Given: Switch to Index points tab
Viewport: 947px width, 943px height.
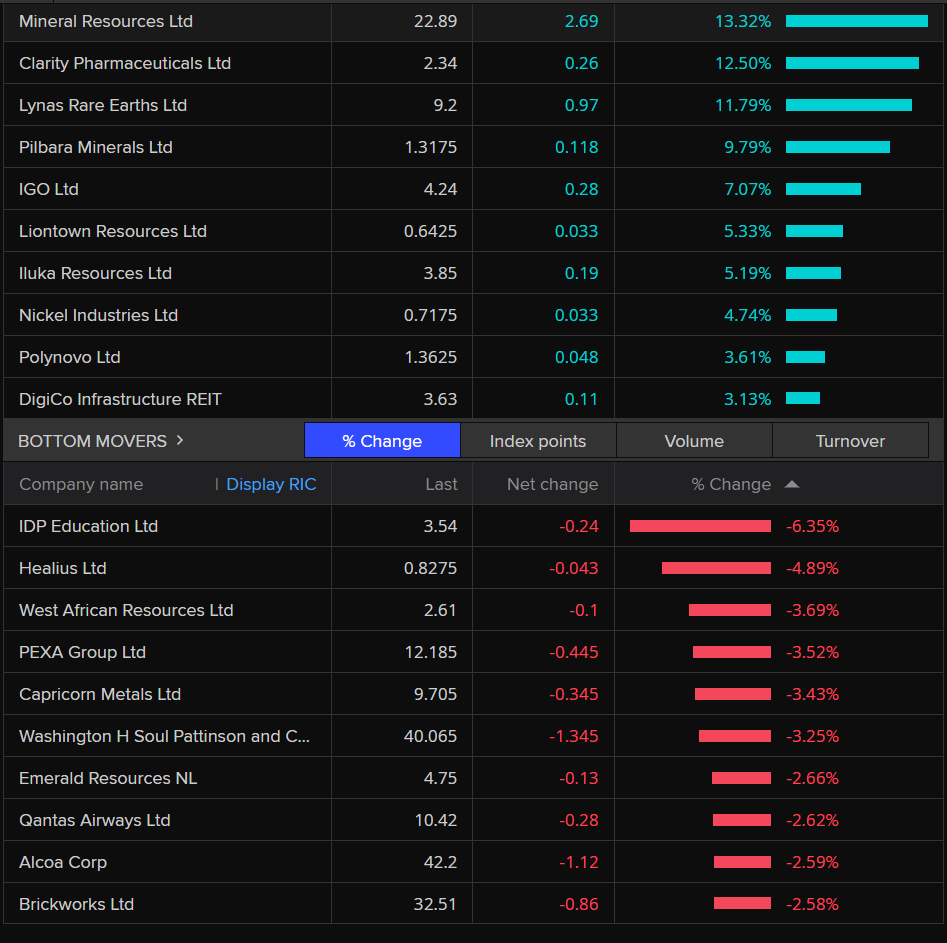Looking at the screenshot, I should click(x=538, y=441).
